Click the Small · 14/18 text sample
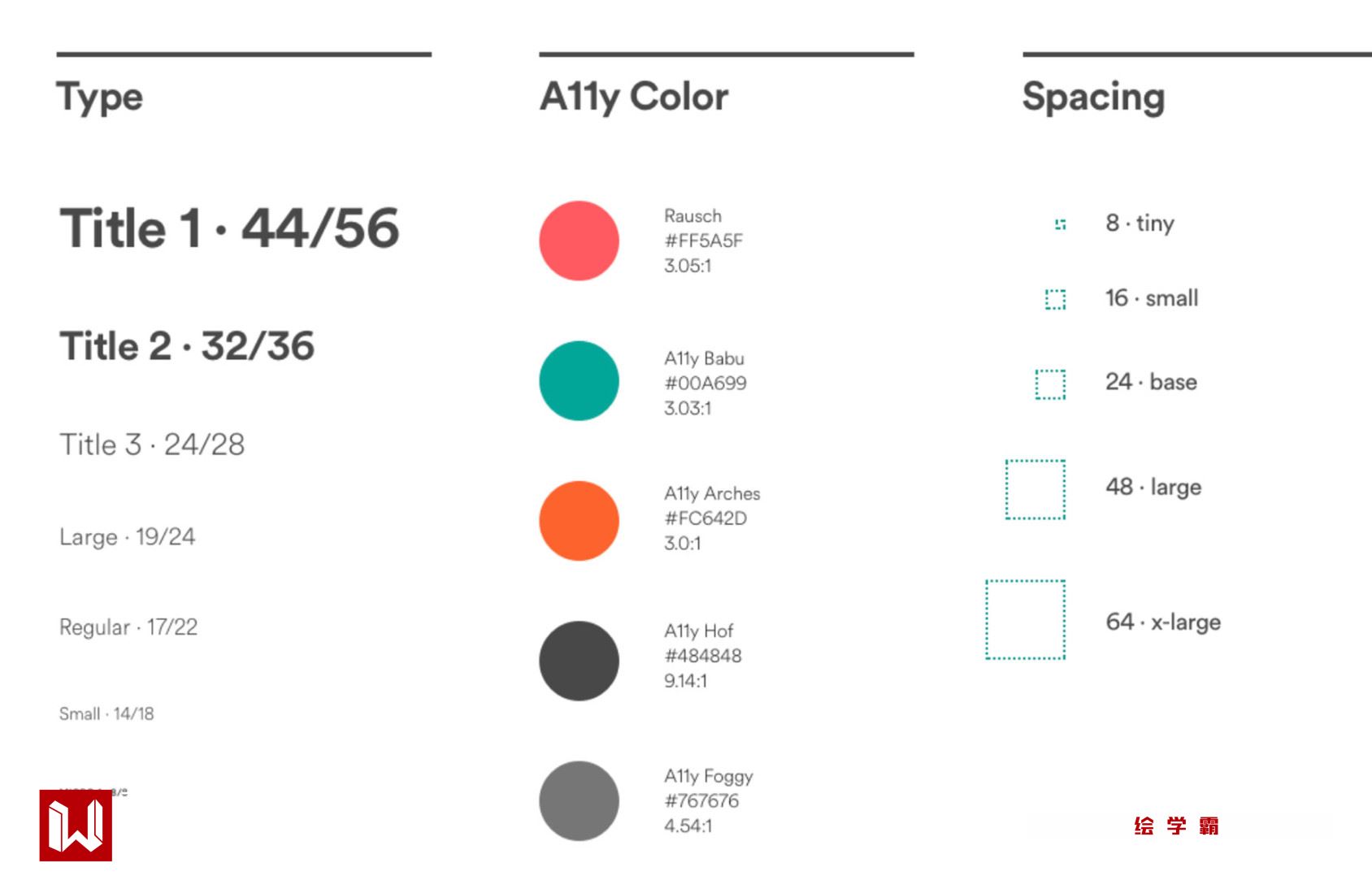 pyautogui.click(x=106, y=713)
